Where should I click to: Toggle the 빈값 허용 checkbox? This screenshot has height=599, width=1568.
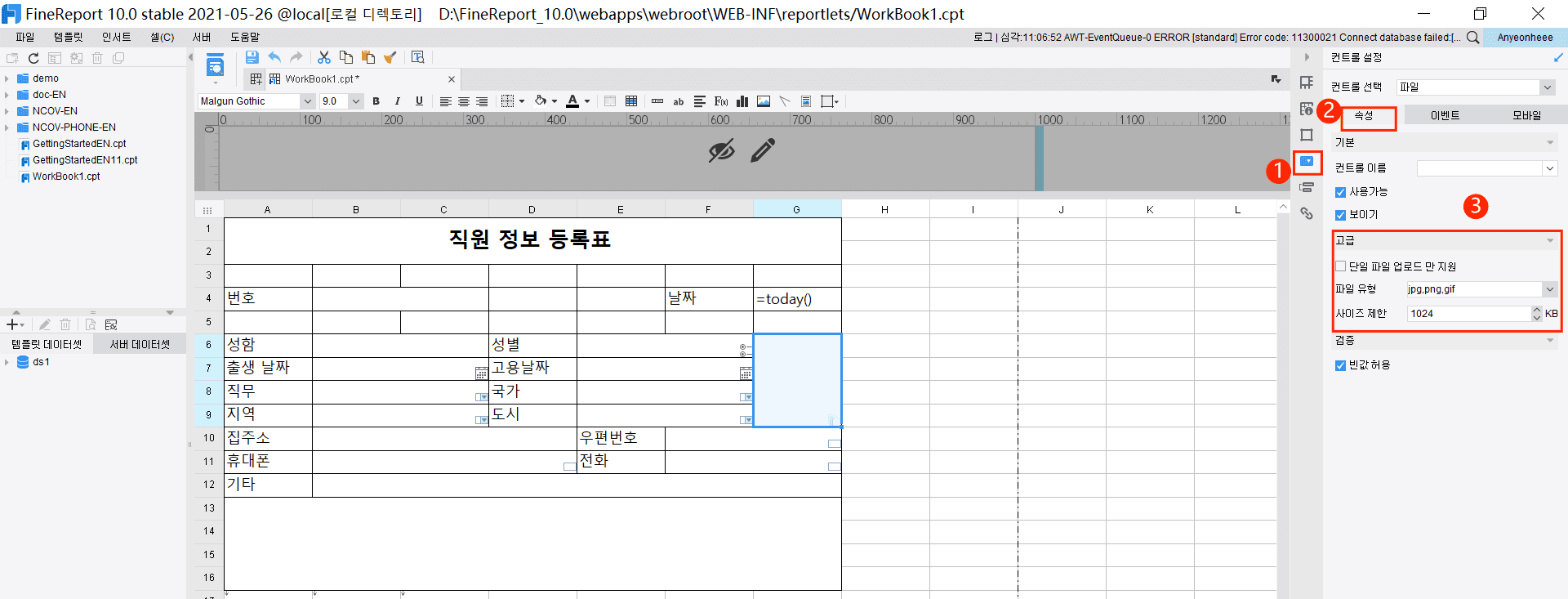click(x=1340, y=365)
